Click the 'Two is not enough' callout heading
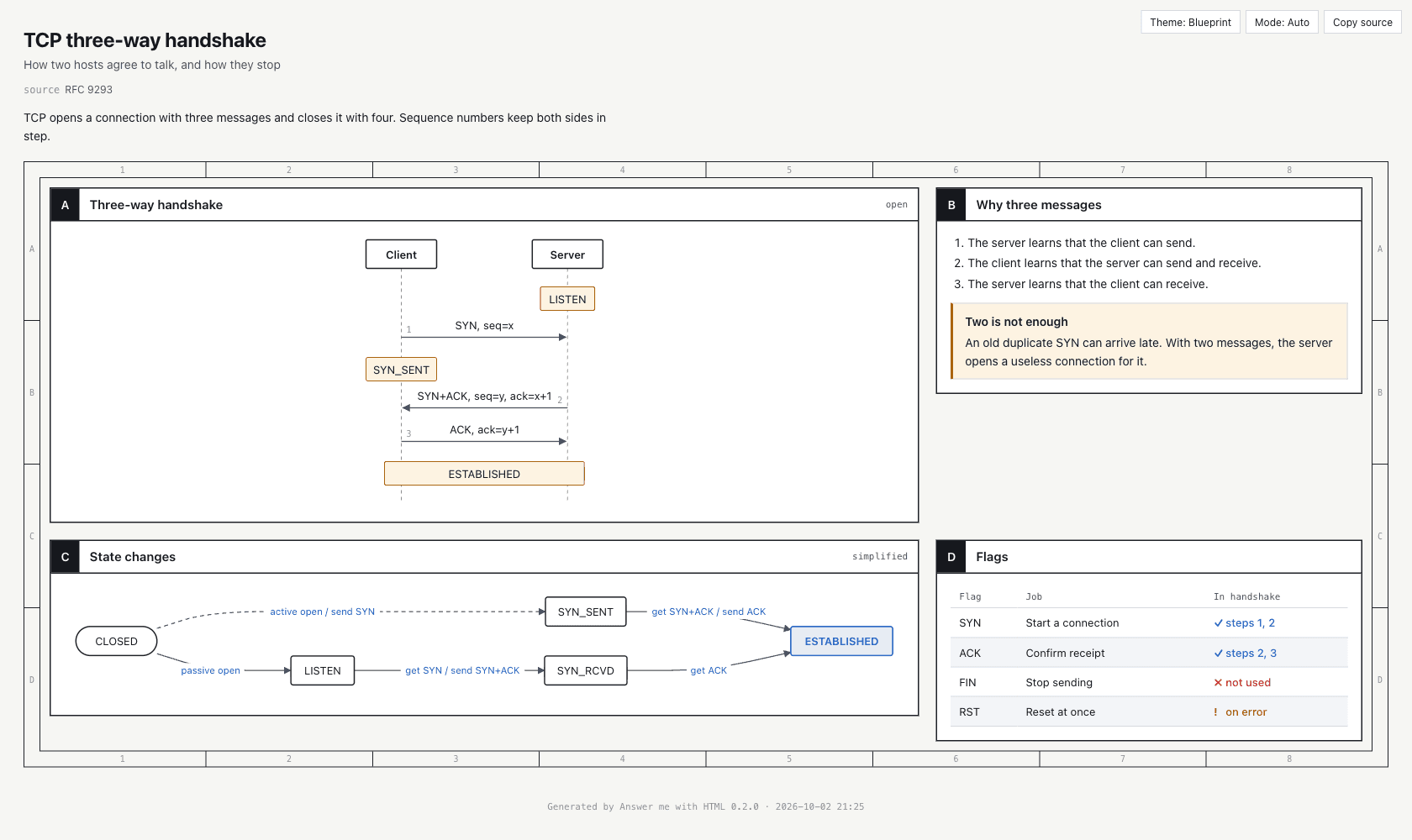The height and width of the screenshot is (840, 1412). tap(1016, 322)
